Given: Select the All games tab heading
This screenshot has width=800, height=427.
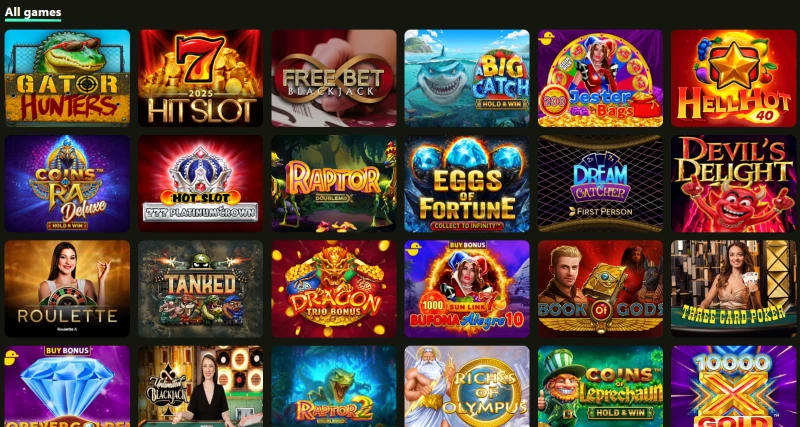Looking at the screenshot, I should pyautogui.click(x=33, y=12).
